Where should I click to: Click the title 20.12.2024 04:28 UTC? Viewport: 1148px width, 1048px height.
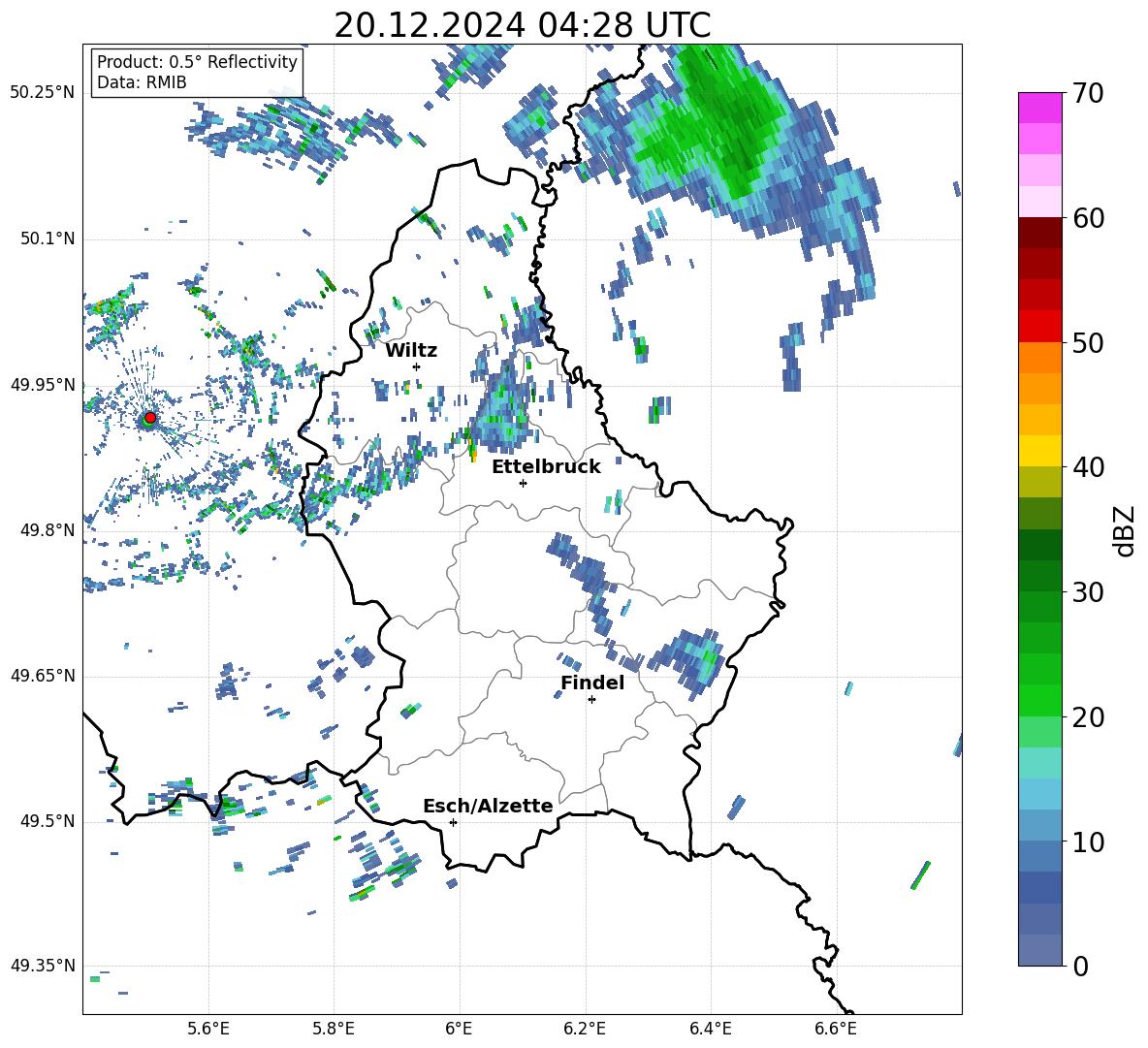[x=522, y=25]
